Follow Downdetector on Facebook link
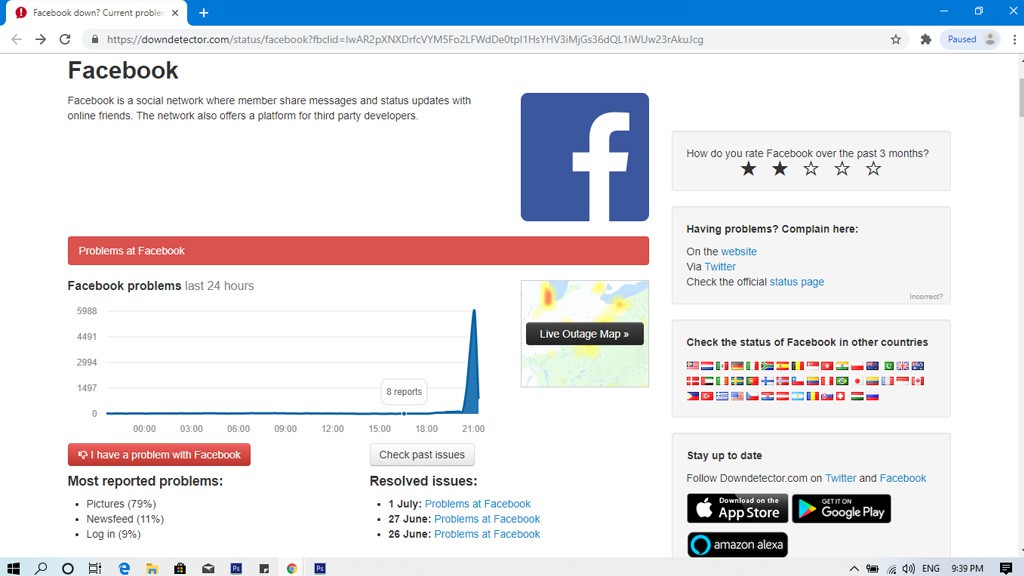 pyautogui.click(x=903, y=478)
